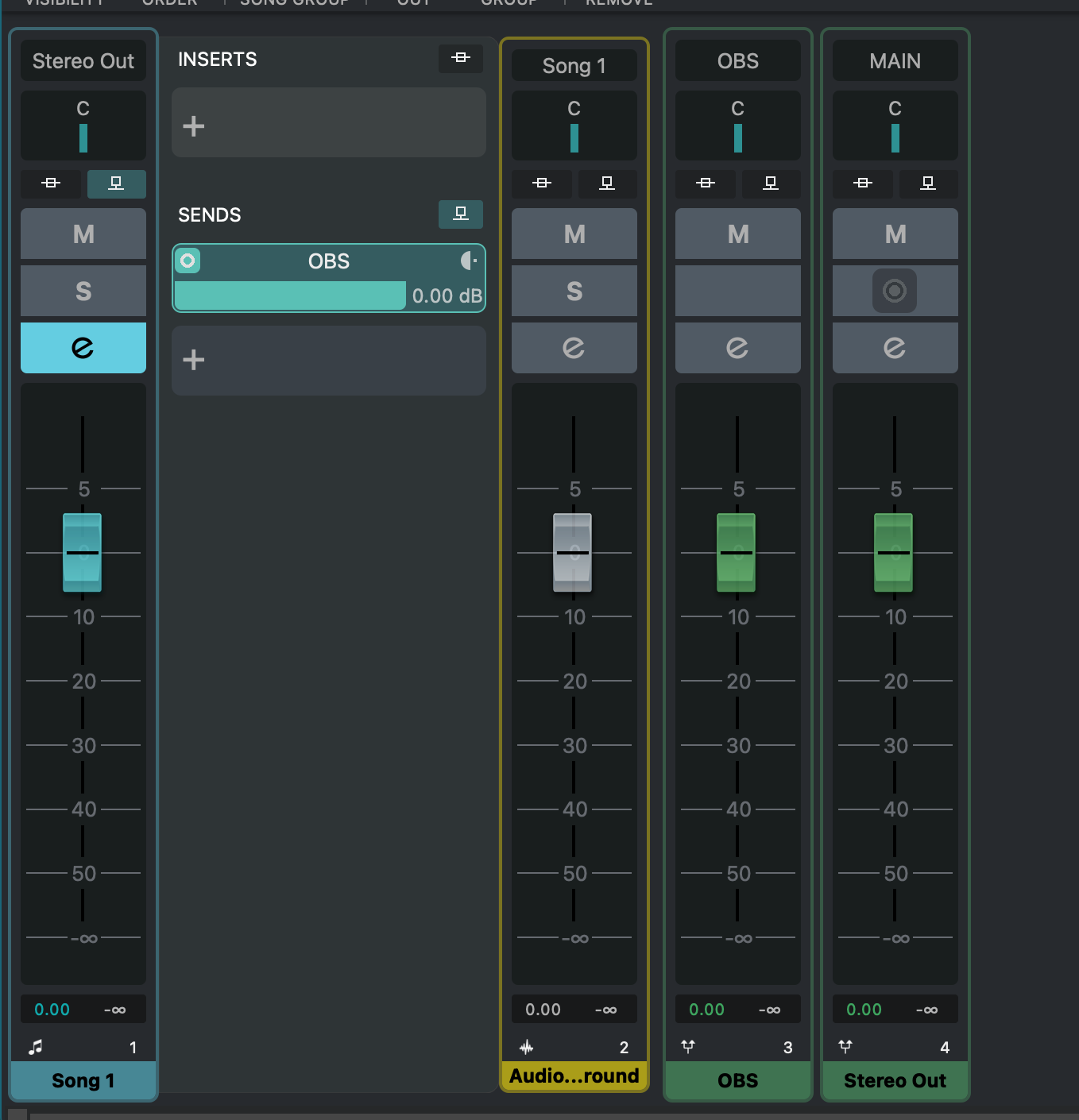Viewport: 1079px width, 1120px height.
Task: Toggle pre/post fader icon on OBS send
Action: click(469, 261)
